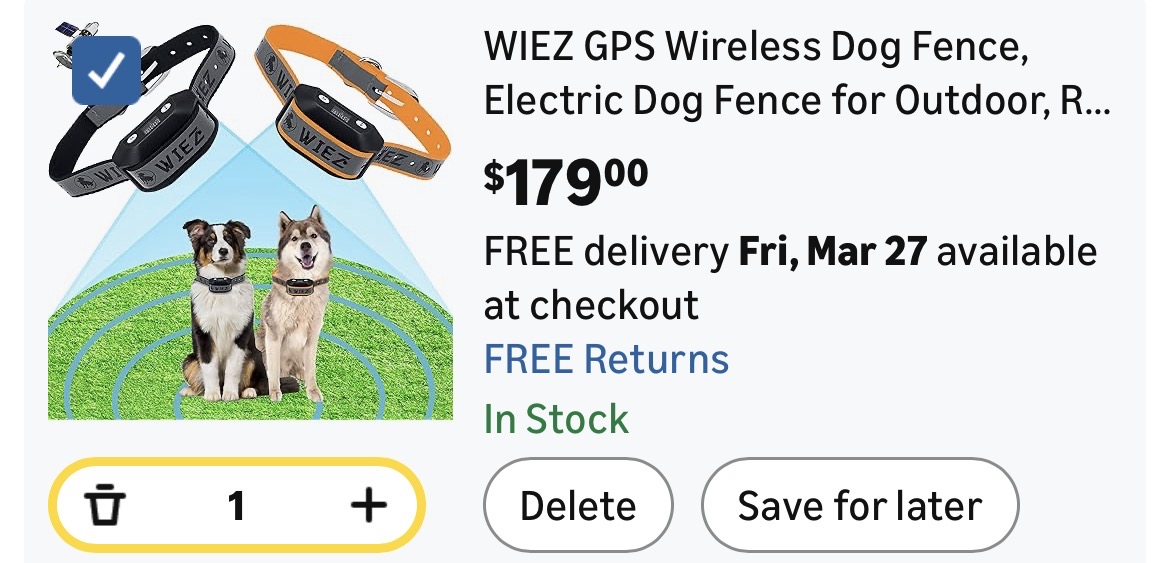The image size is (1170, 563).
Task: Click the small satellite graphic in the image
Action: point(66,31)
